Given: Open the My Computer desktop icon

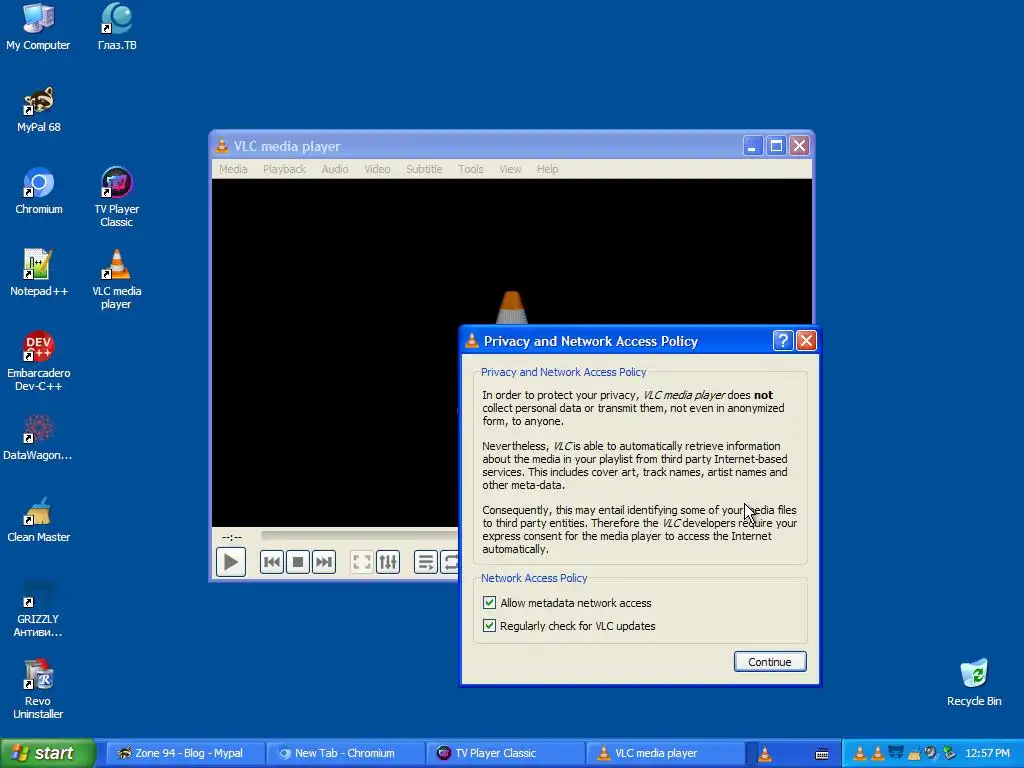Looking at the screenshot, I should pos(38,27).
